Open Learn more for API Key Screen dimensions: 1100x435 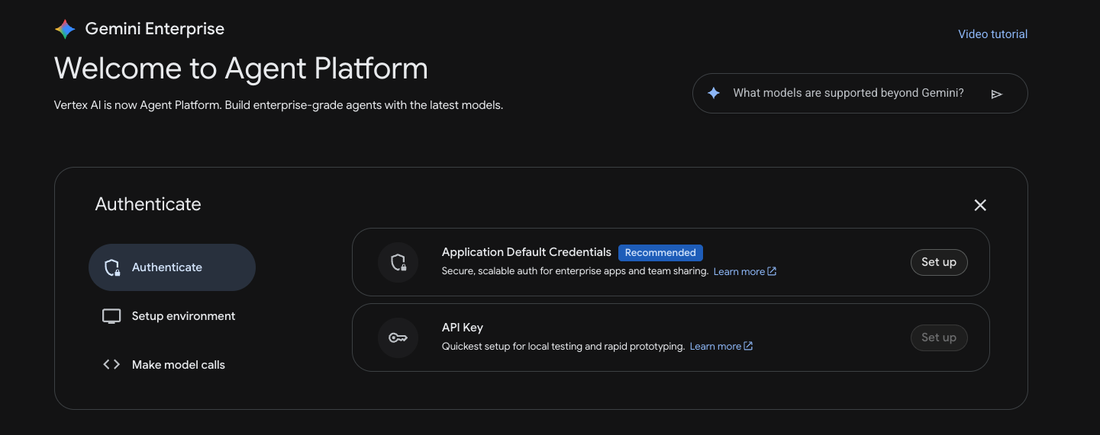(721, 347)
